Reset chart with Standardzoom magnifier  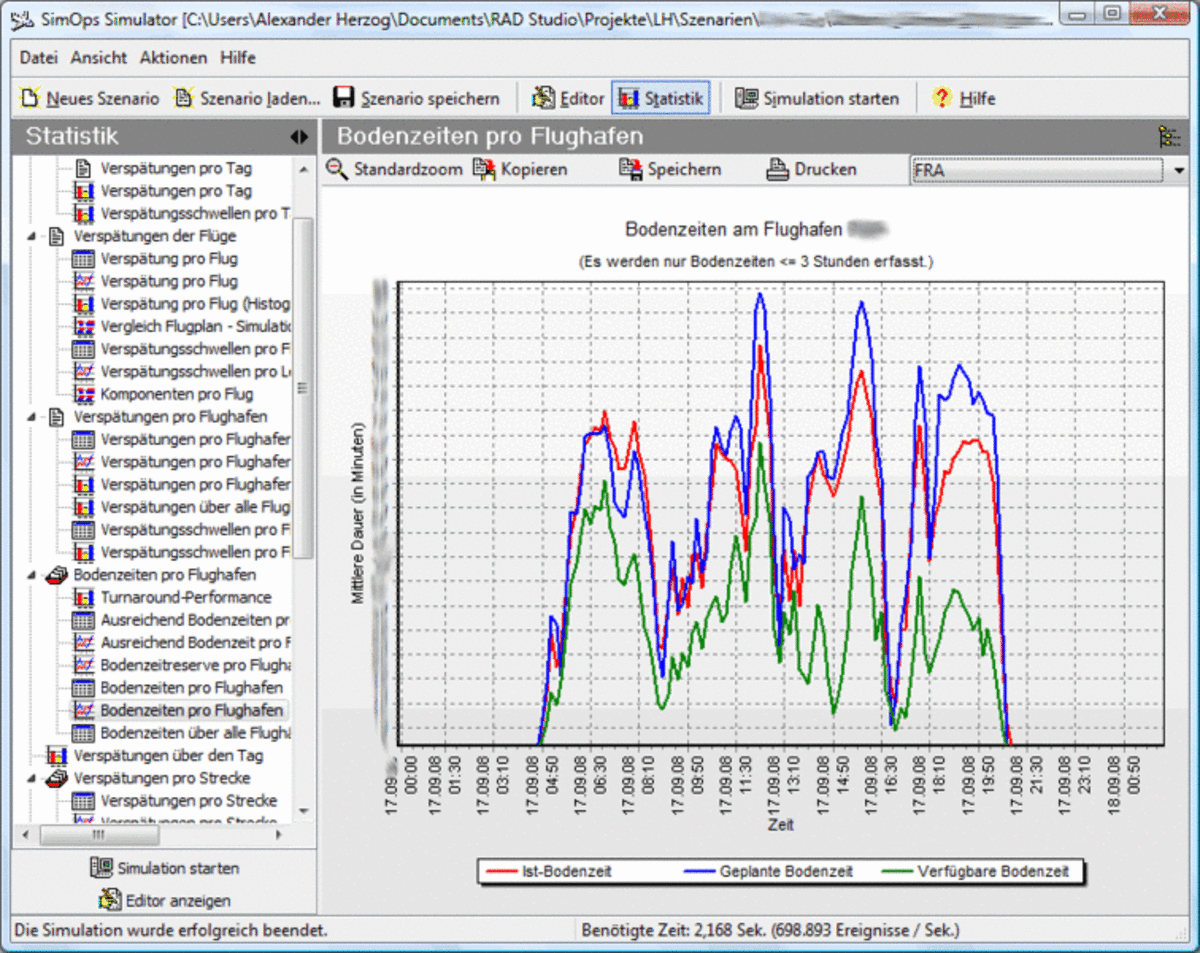pos(338,169)
